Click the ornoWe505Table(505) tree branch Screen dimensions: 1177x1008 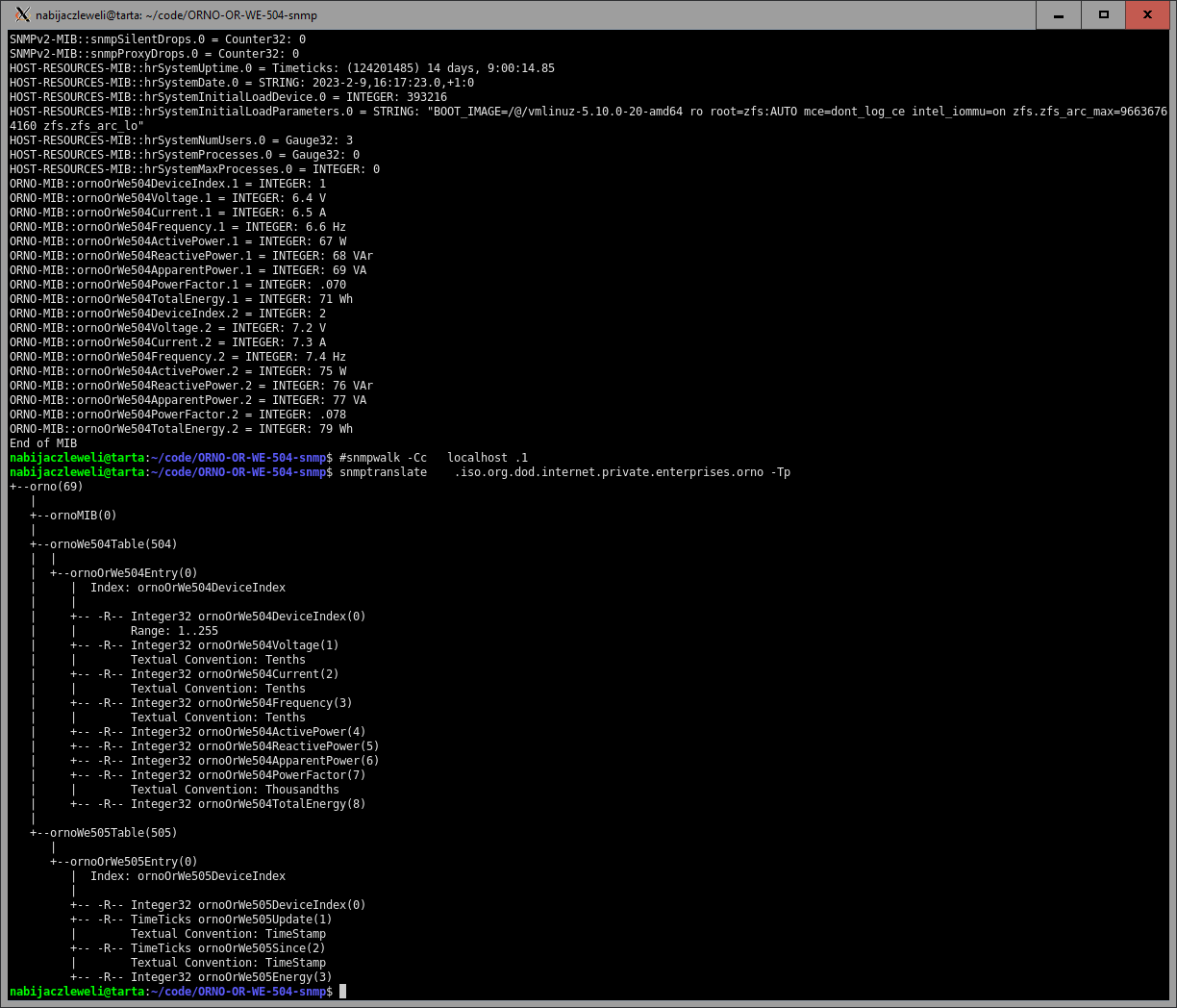click(113, 833)
